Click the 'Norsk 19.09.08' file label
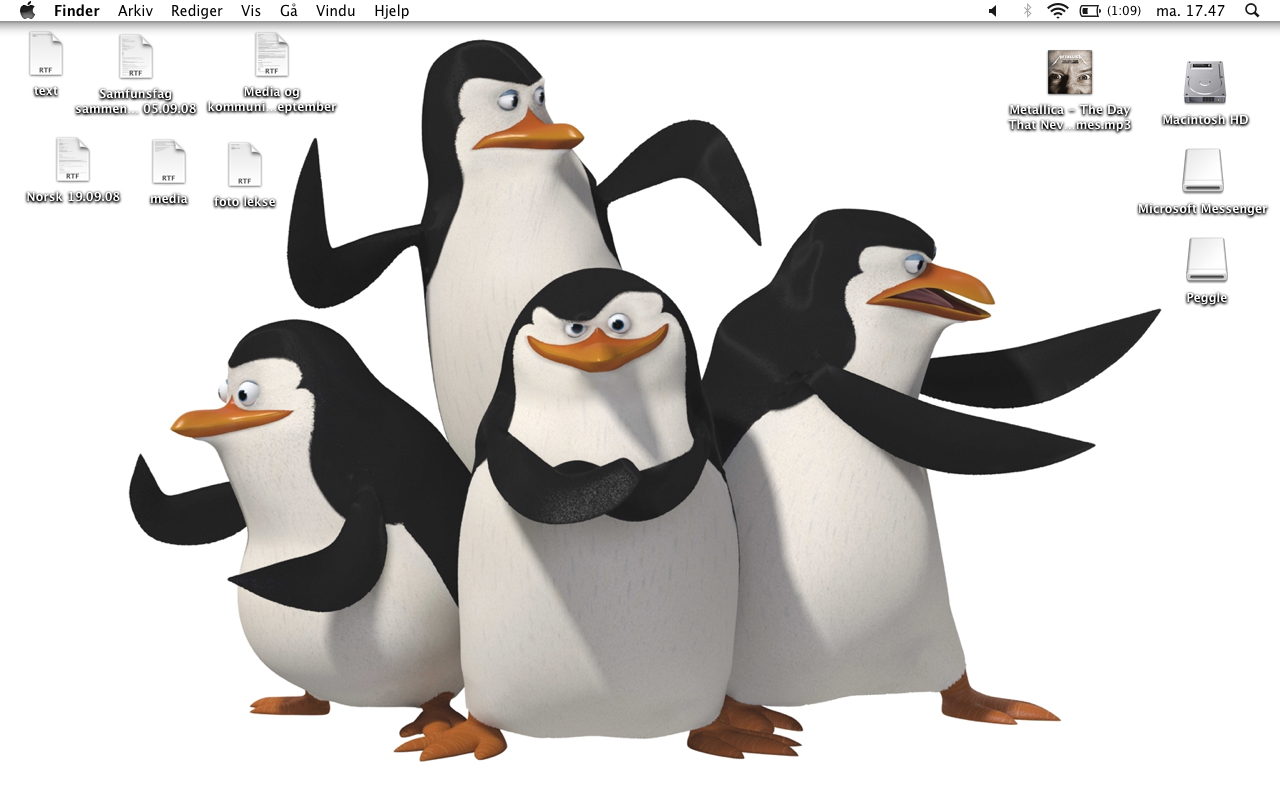1280x800 pixels. [x=73, y=197]
